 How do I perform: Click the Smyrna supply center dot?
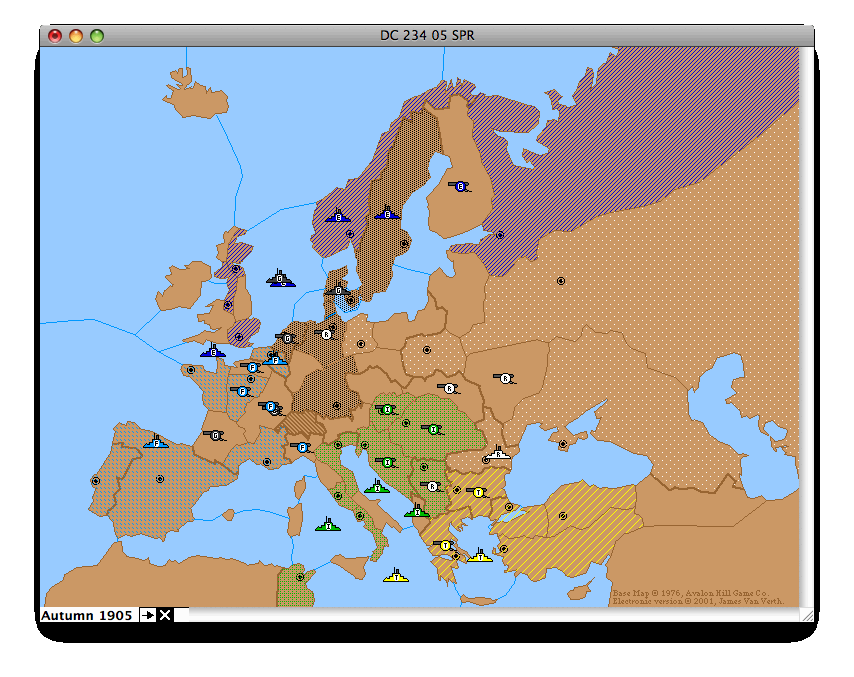tap(504, 548)
